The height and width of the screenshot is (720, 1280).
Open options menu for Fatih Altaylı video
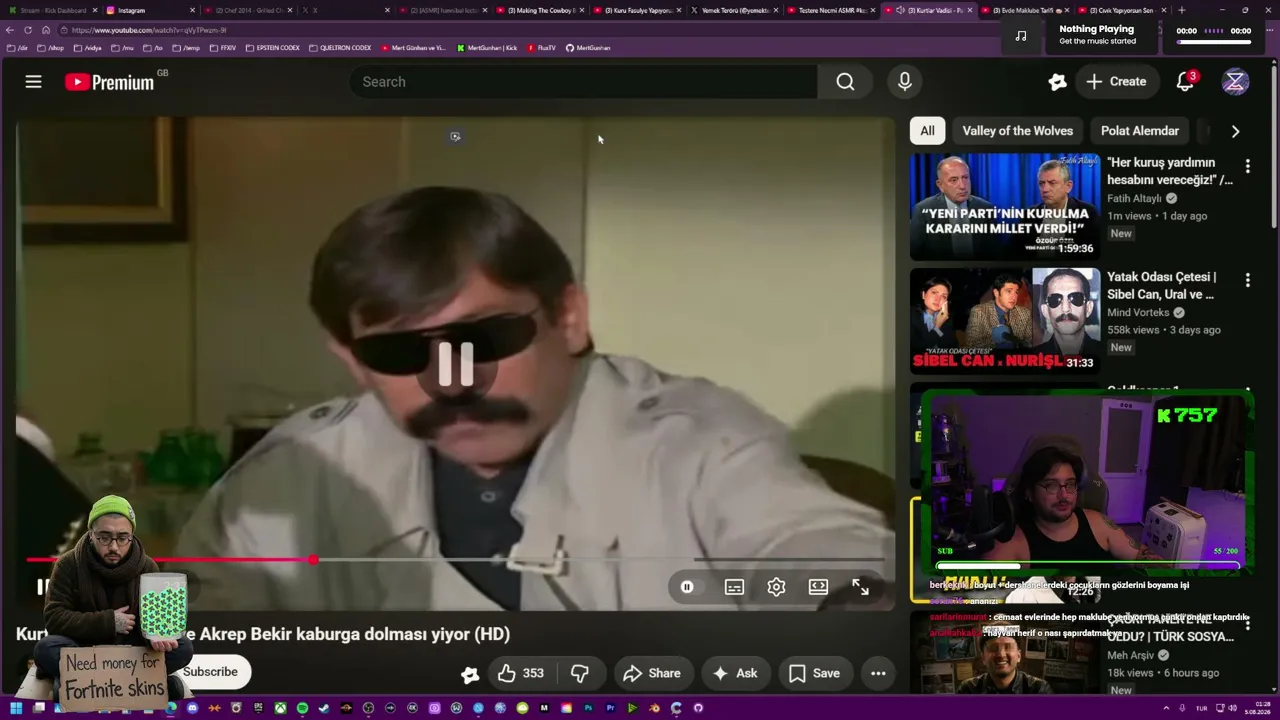pyautogui.click(x=1247, y=166)
